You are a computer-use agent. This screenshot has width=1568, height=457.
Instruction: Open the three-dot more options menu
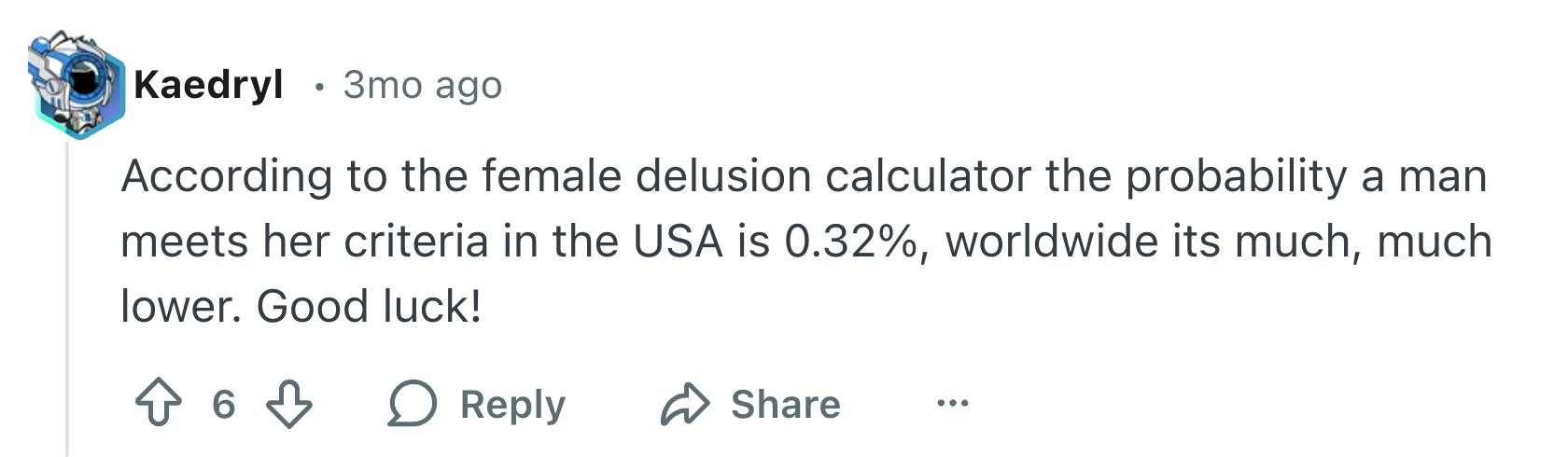[953, 404]
